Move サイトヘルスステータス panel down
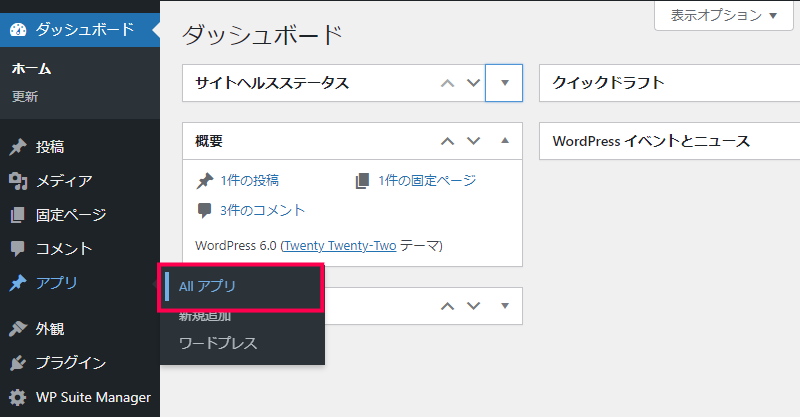This screenshot has width=800, height=417. click(473, 83)
